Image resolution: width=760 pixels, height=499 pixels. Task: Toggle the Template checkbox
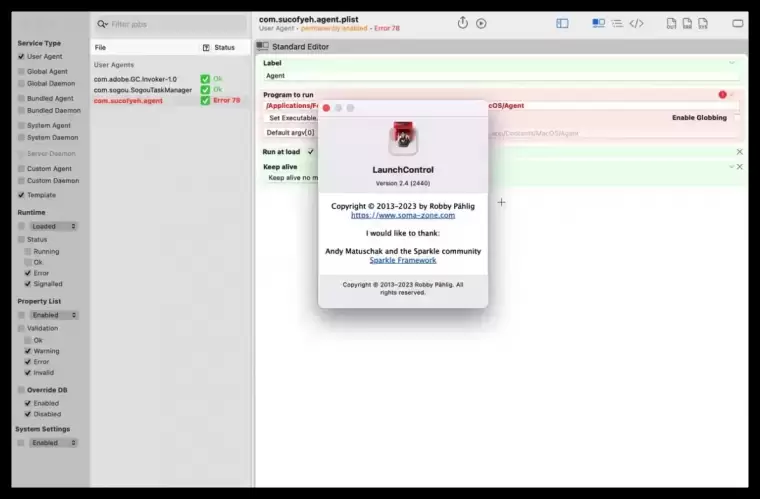coord(21,195)
